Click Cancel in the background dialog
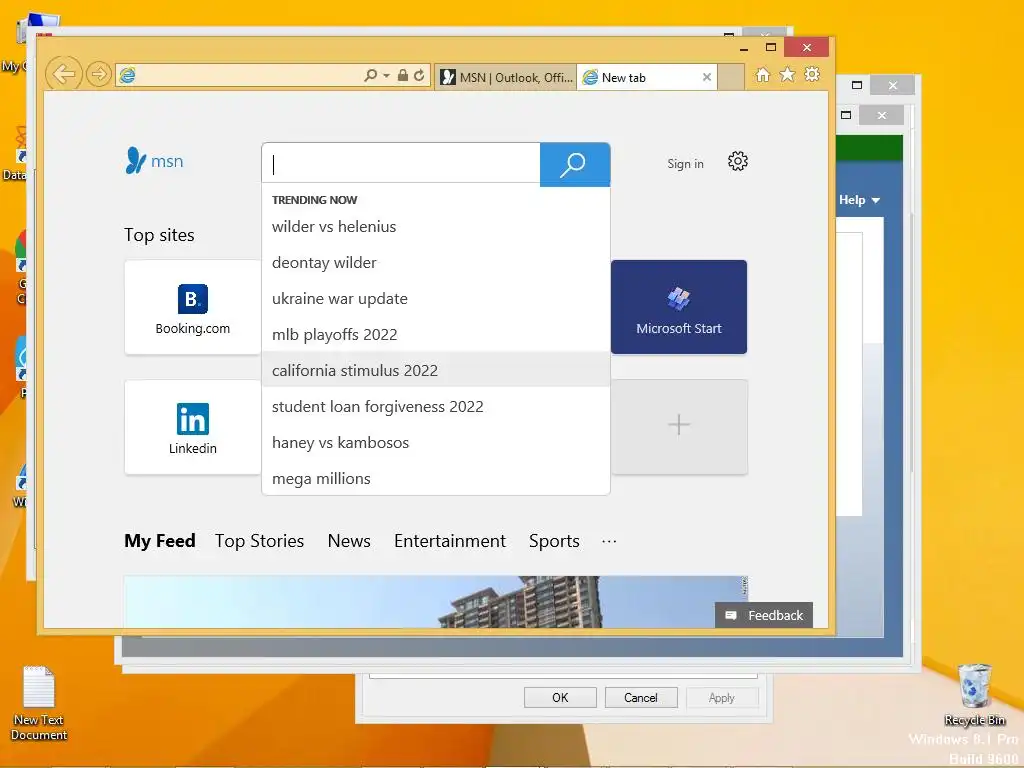 coord(641,697)
